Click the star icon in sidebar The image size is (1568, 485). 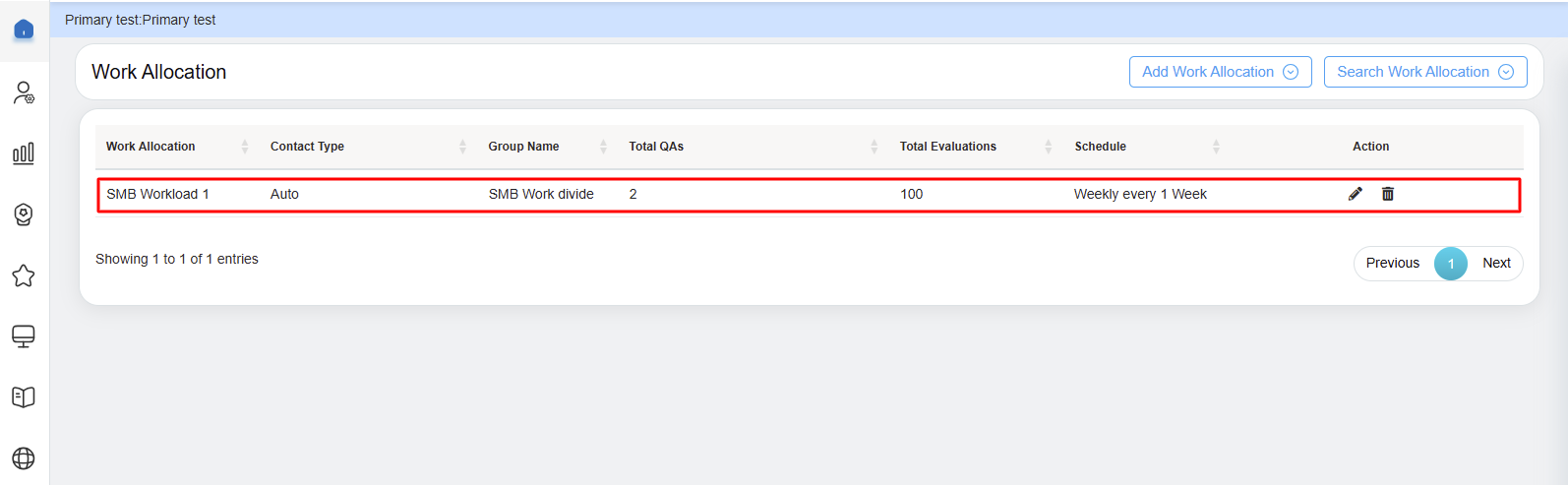point(24,276)
